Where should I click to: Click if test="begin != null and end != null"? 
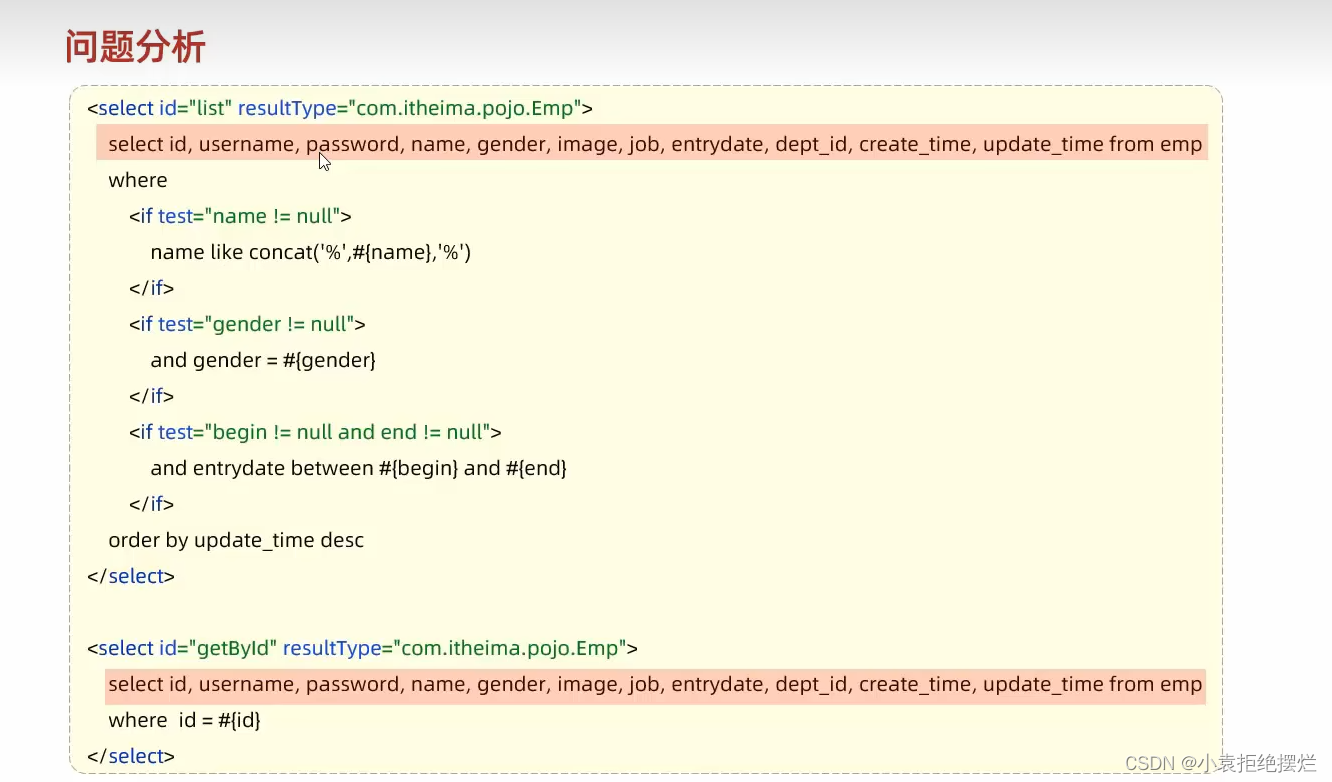(315, 432)
